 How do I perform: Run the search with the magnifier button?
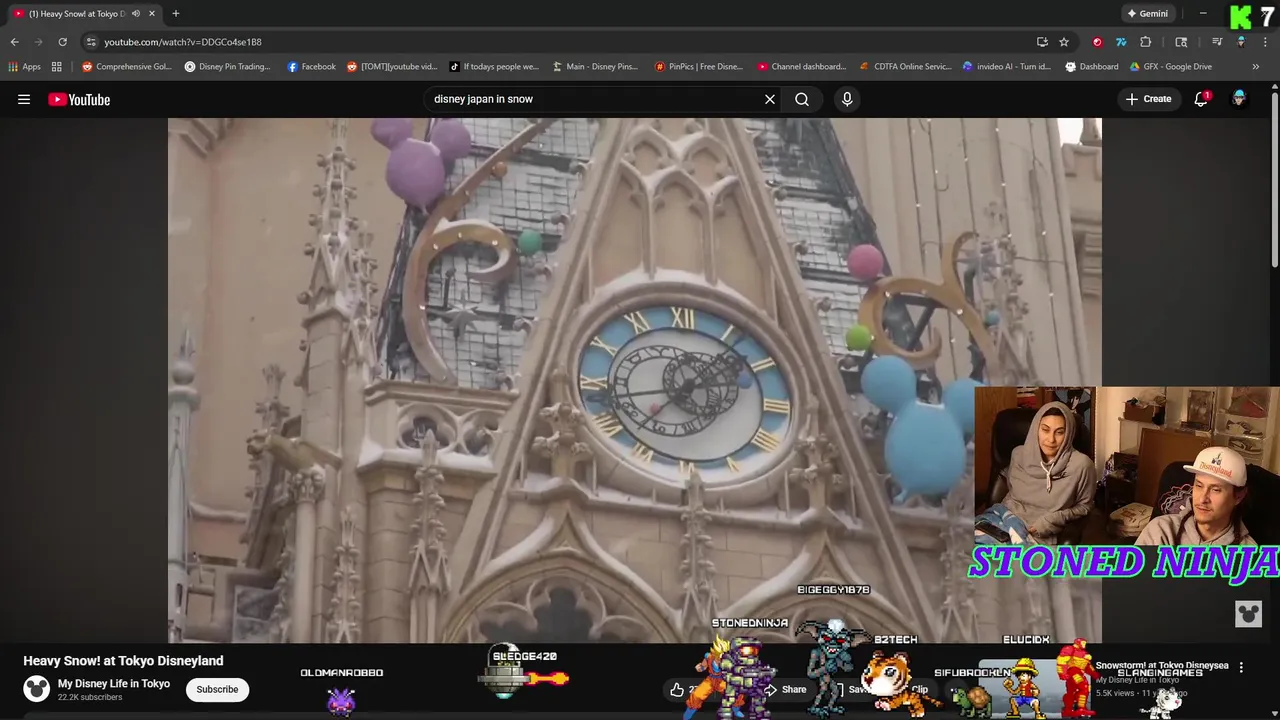[x=802, y=99]
